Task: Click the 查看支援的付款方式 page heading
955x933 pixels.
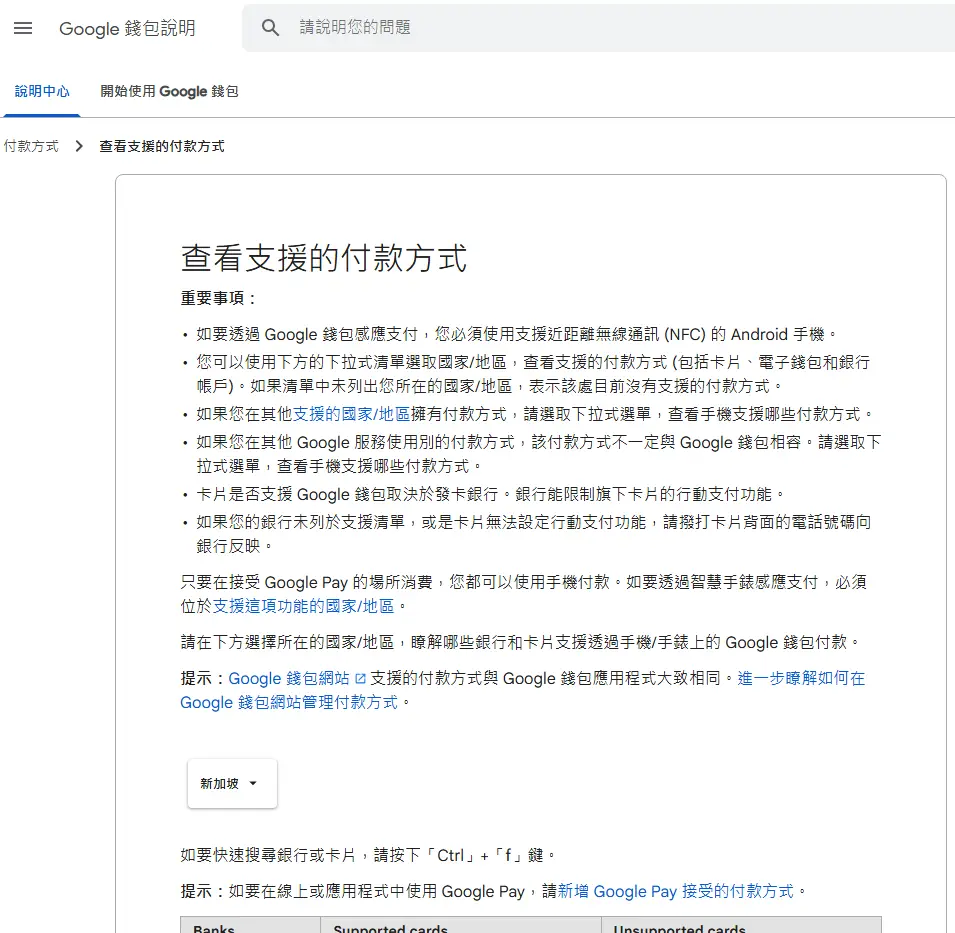Action: coord(323,258)
